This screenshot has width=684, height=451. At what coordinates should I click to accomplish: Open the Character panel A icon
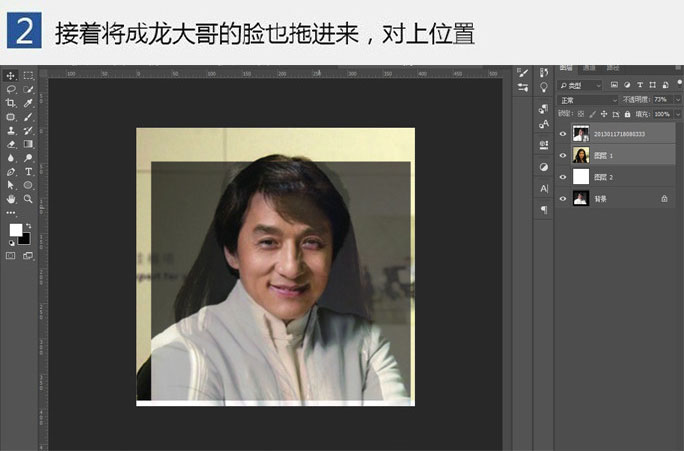tap(544, 188)
